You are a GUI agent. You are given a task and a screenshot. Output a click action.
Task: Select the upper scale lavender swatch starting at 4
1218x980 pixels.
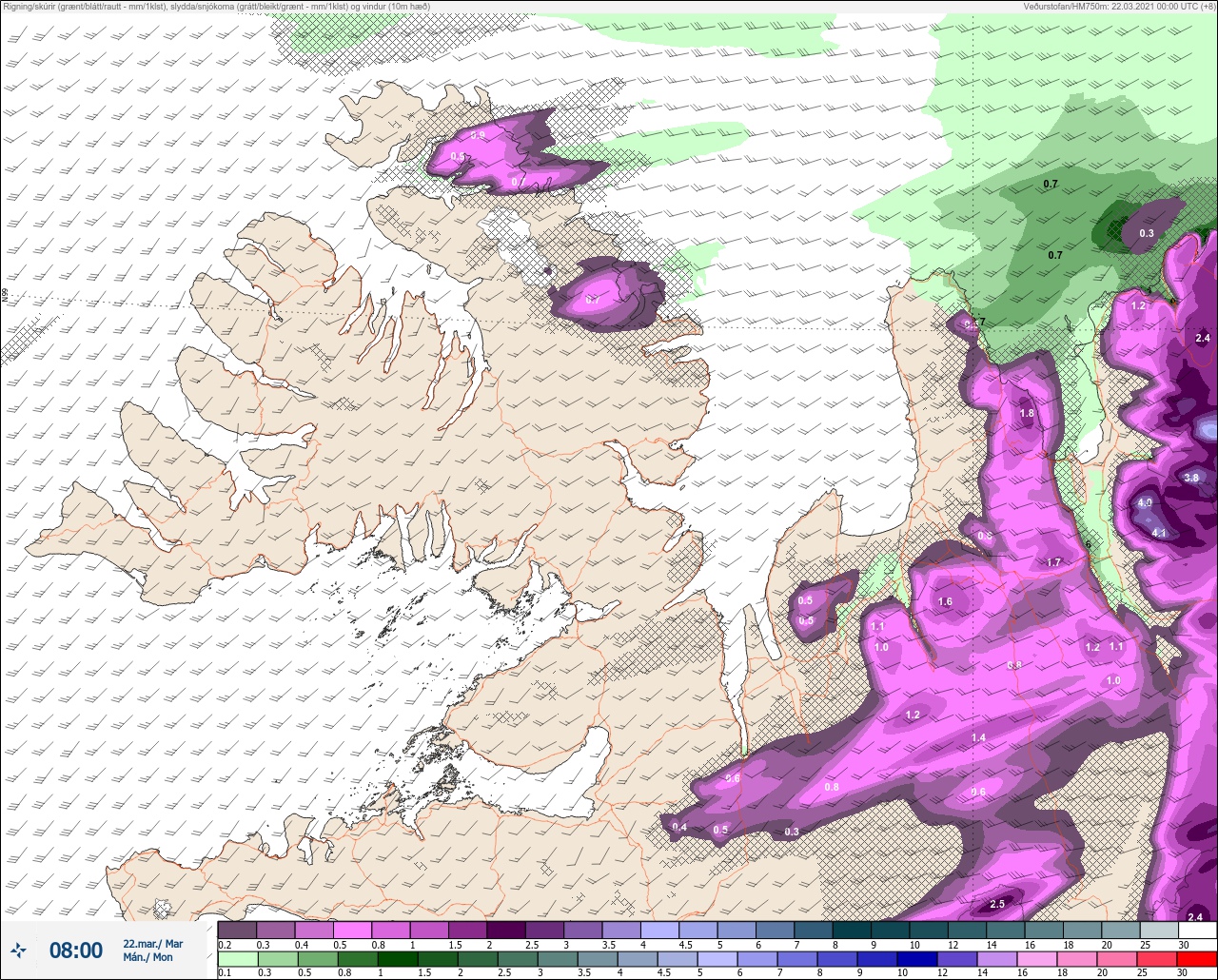pos(659,930)
